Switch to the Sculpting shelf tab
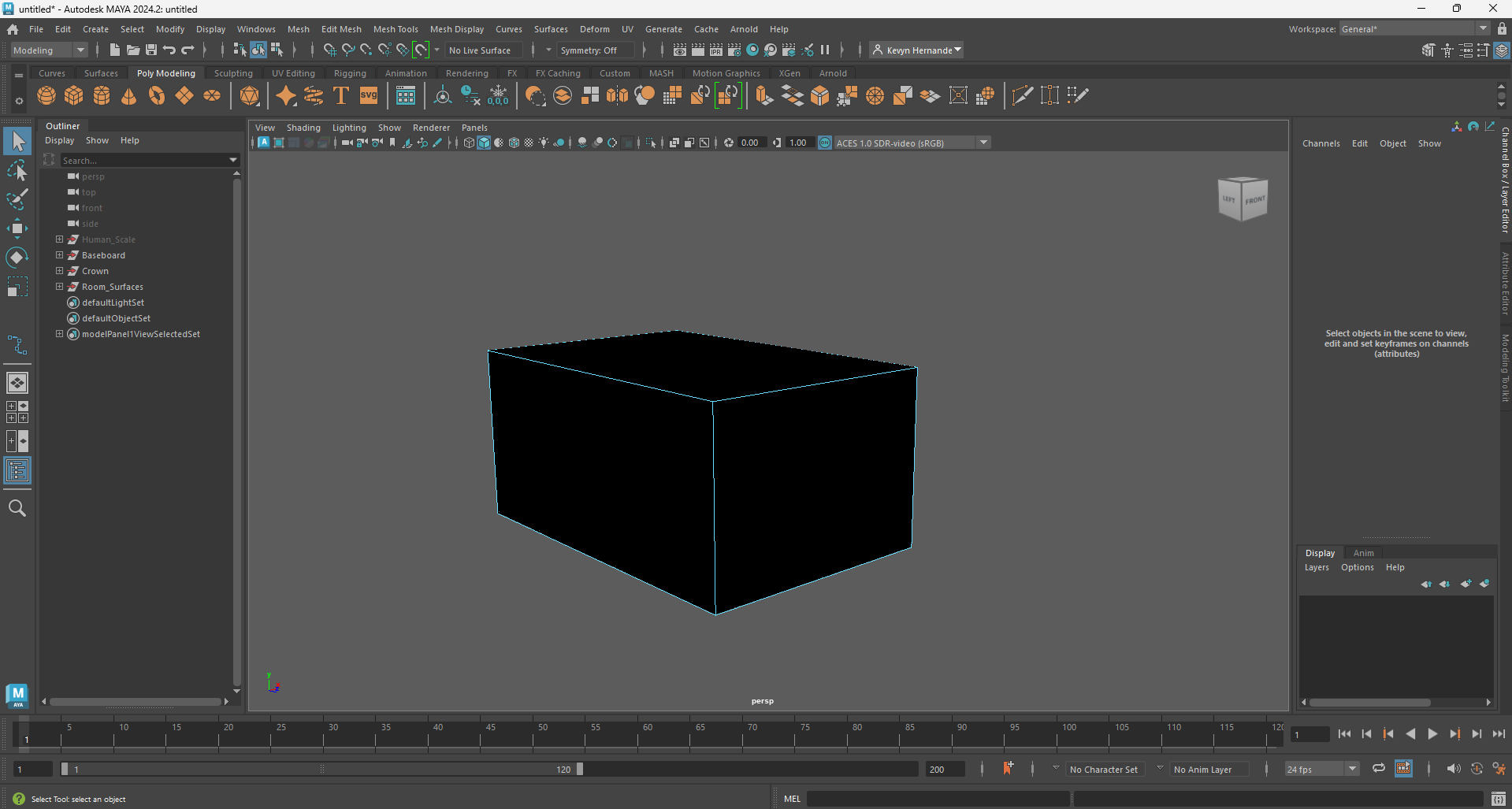The image size is (1512, 809). coord(233,73)
